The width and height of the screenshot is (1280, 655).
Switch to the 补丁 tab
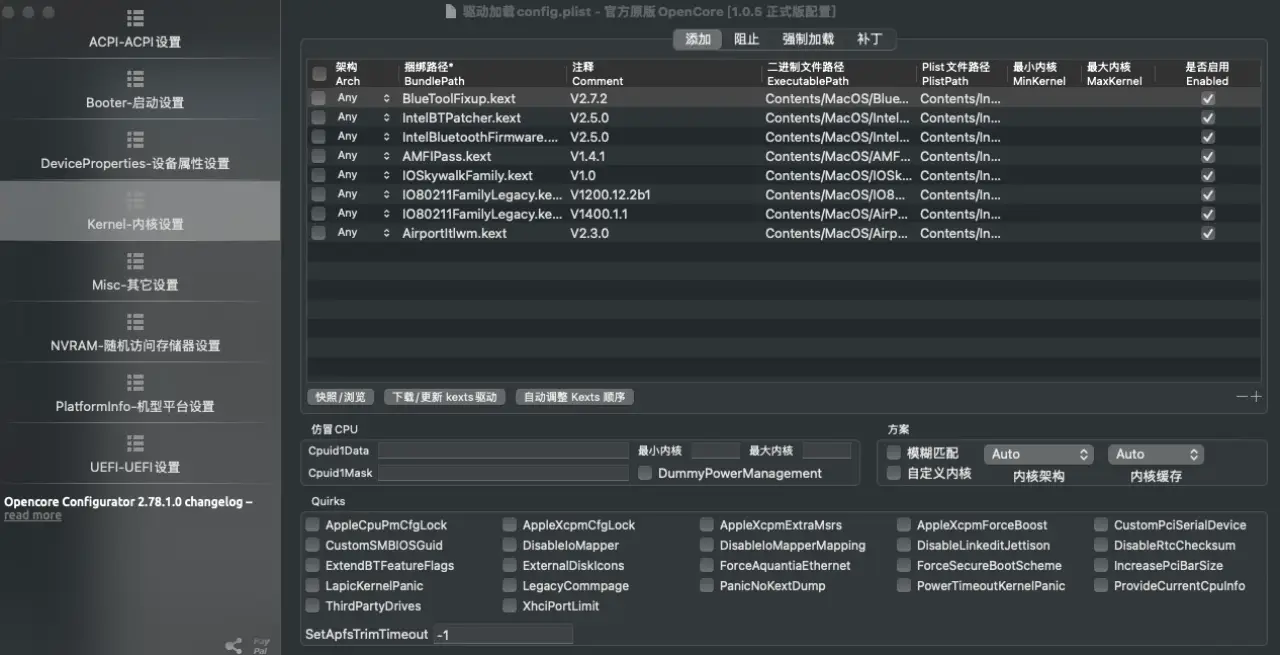(869, 40)
